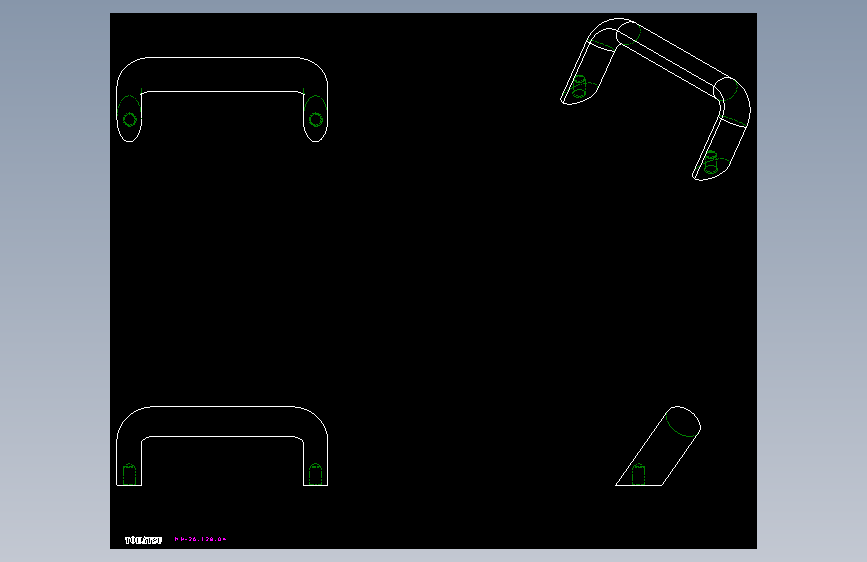Select the magenta part number text
Screen dimensions: 867x562
point(200,539)
